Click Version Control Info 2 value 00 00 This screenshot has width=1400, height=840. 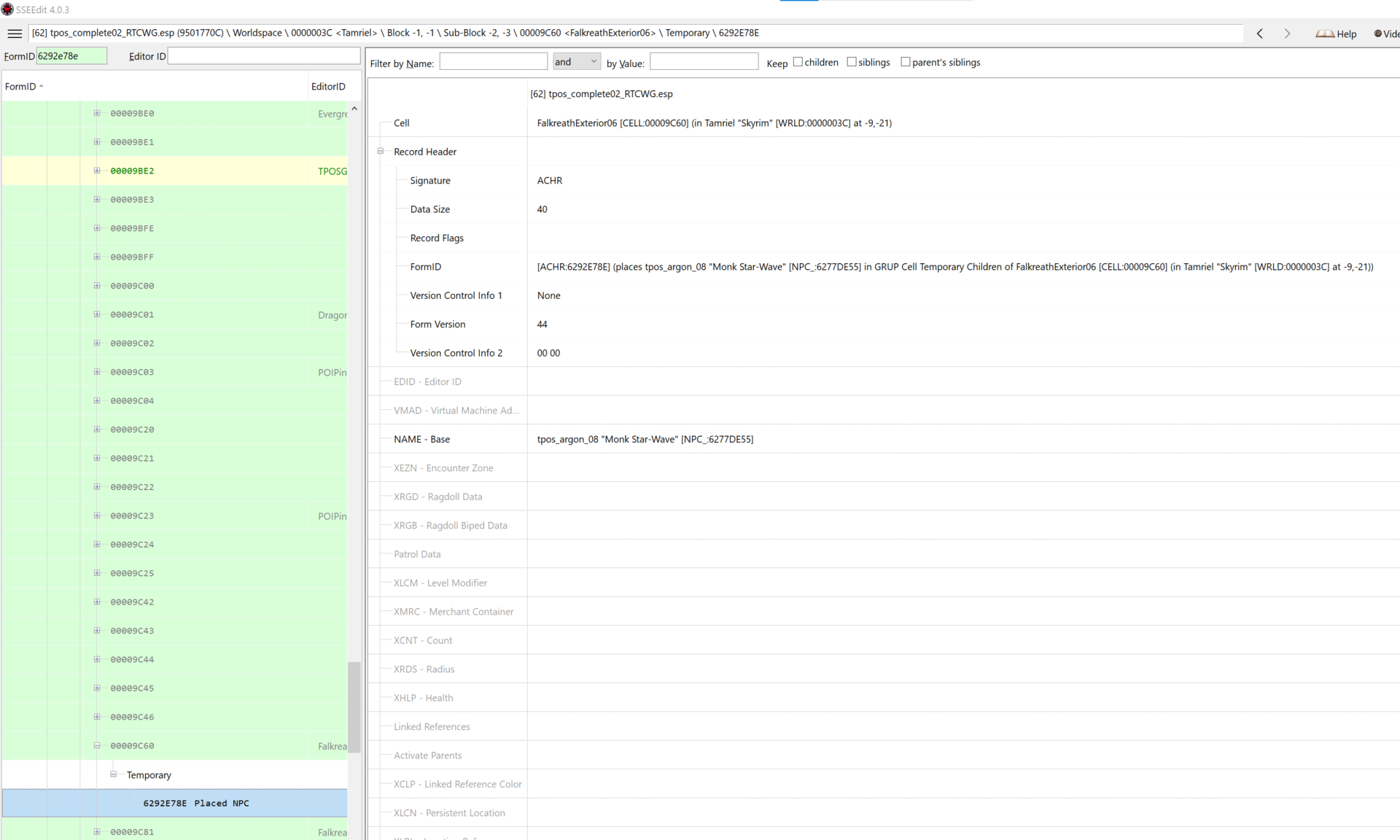pyautogui.click(x=548, y=353)
